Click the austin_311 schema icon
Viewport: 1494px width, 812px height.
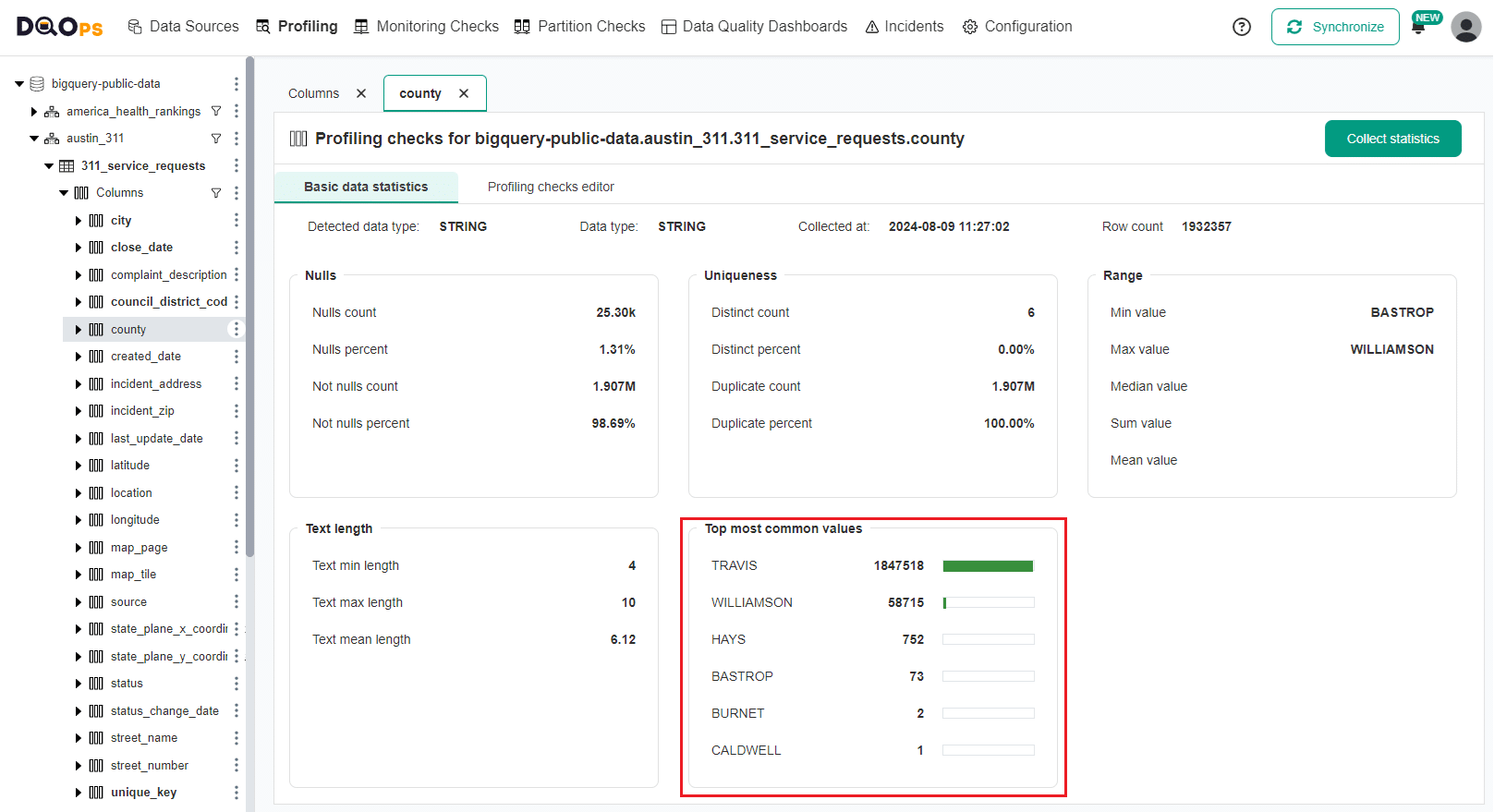pyautogui.click(x=52, y=139)
